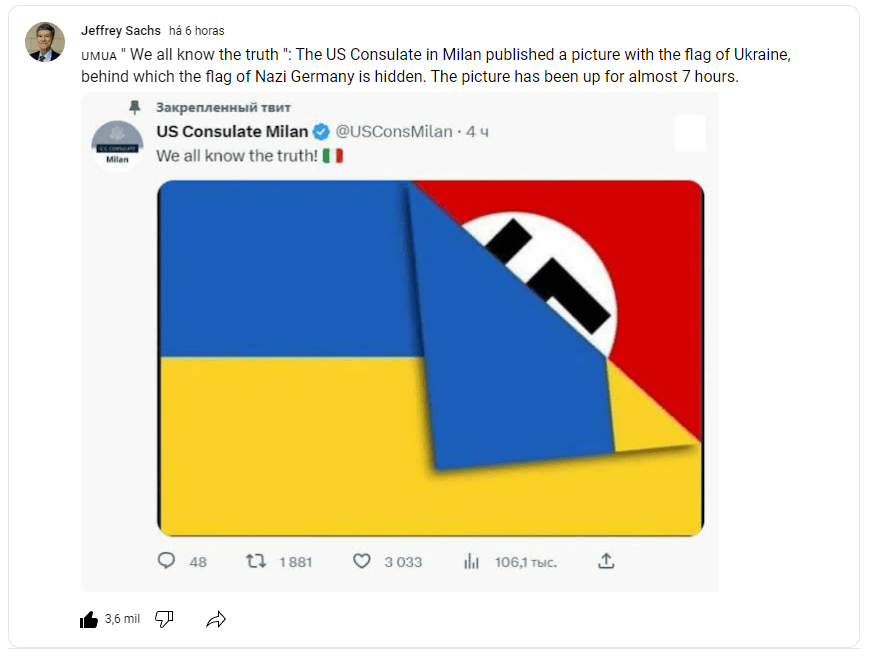
Task: Click the "há 6 horas" timestamp
Action: tap(197, 31)
